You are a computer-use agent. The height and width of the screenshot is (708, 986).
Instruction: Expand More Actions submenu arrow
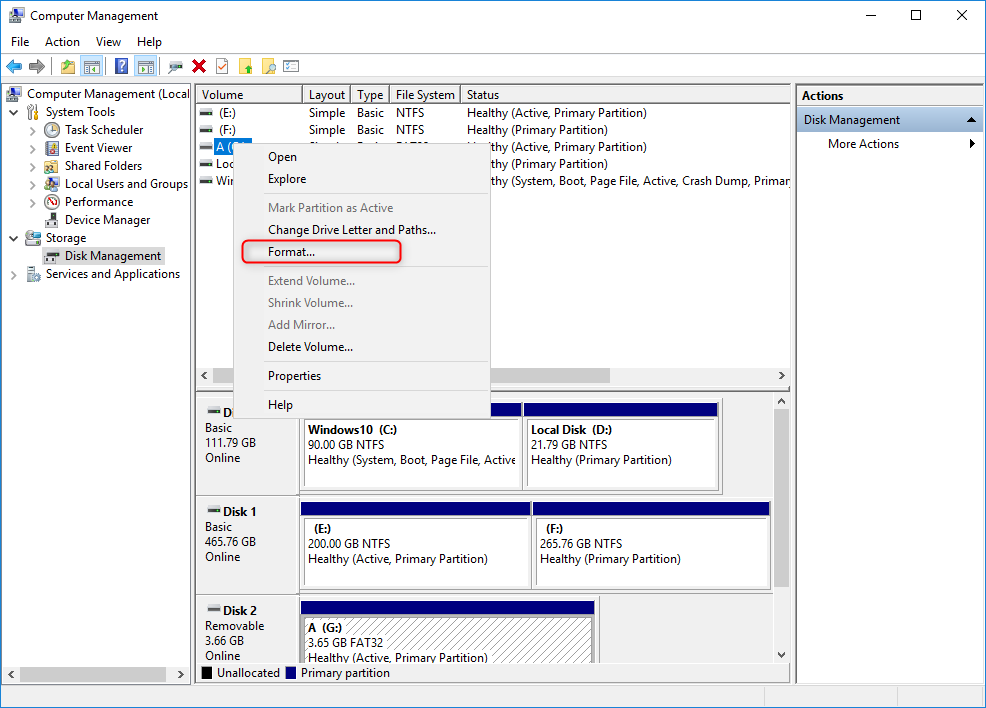pyautogui.click(x=971, y=144)
